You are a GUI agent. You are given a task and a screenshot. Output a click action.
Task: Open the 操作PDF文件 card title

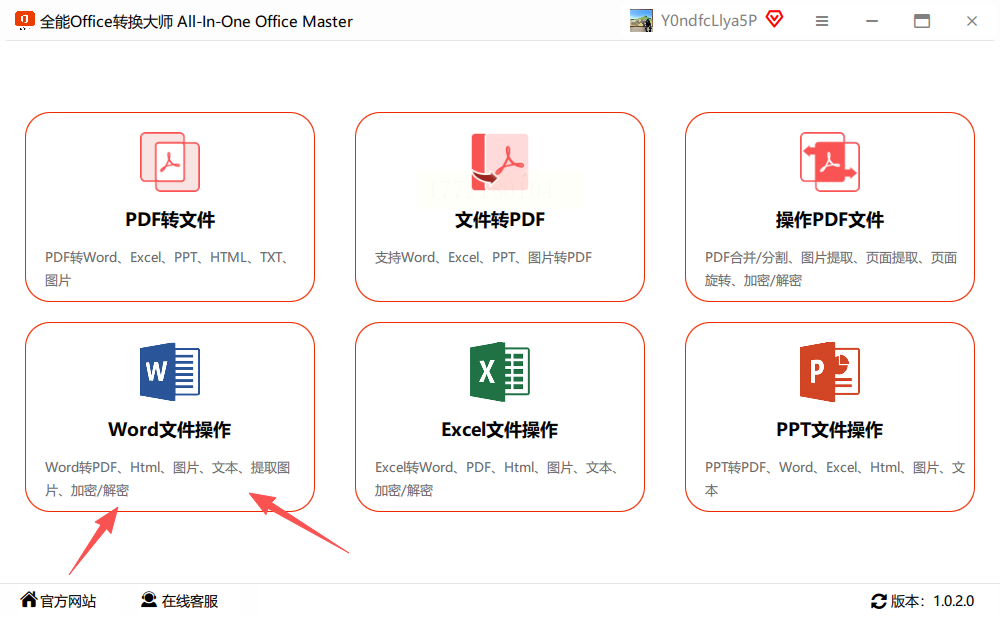coord(830,220)
